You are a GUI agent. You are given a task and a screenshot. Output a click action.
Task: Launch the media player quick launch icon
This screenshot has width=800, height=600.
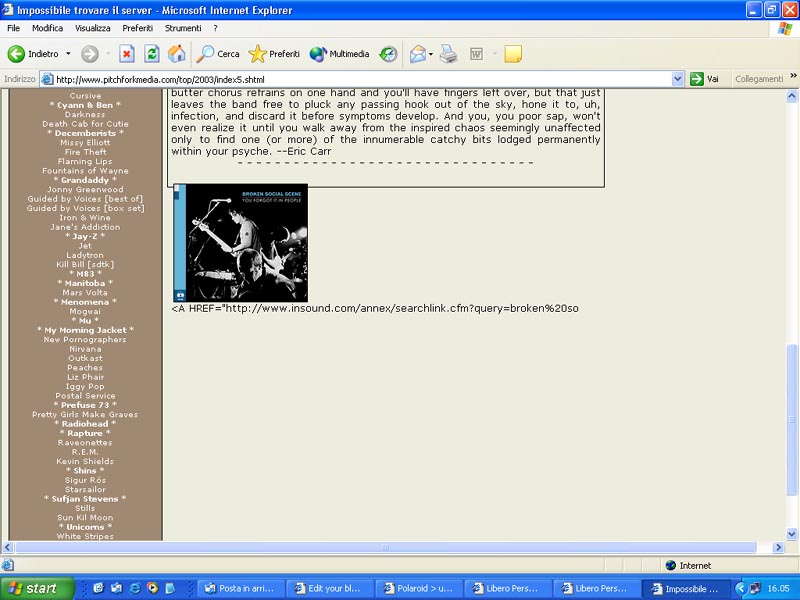click(153, 588)
